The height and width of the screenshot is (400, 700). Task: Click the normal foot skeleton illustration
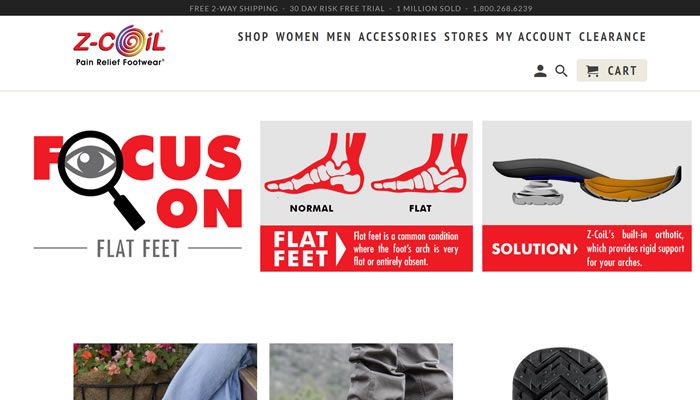315,163
